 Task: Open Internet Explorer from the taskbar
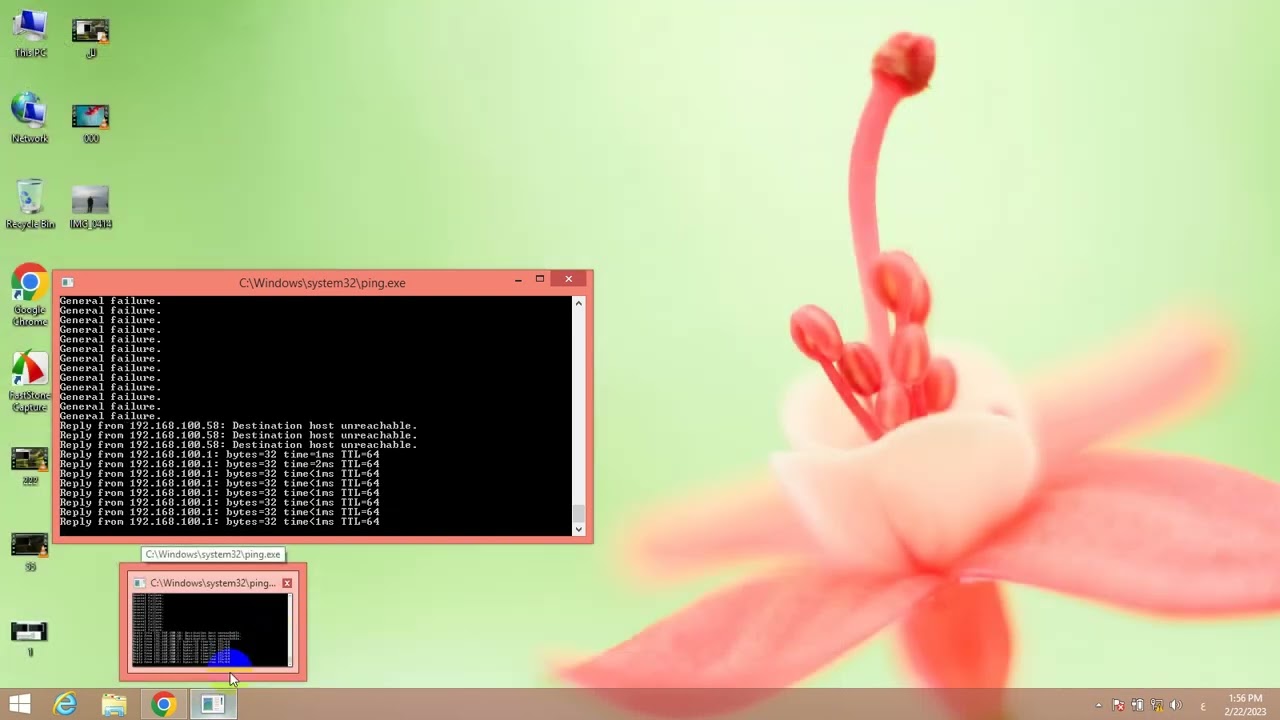coord(65,704)
